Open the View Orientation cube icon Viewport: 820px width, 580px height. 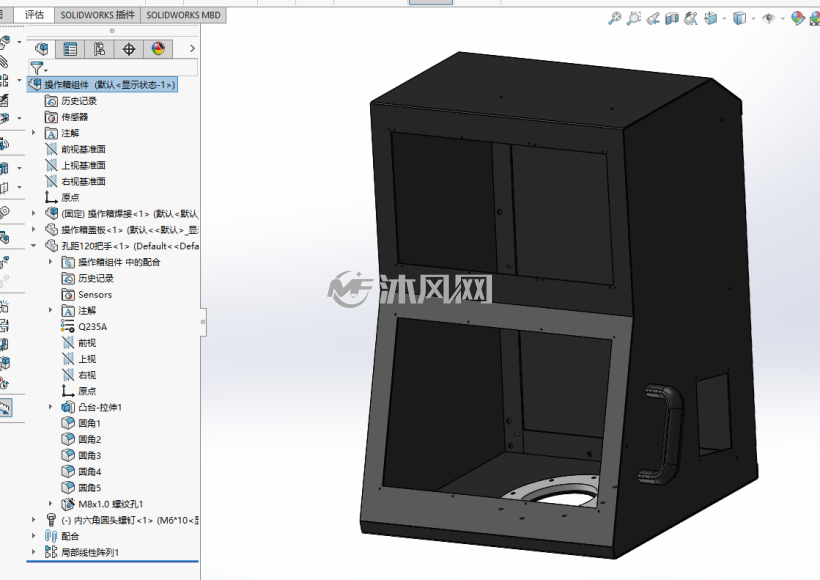(711, 19)
